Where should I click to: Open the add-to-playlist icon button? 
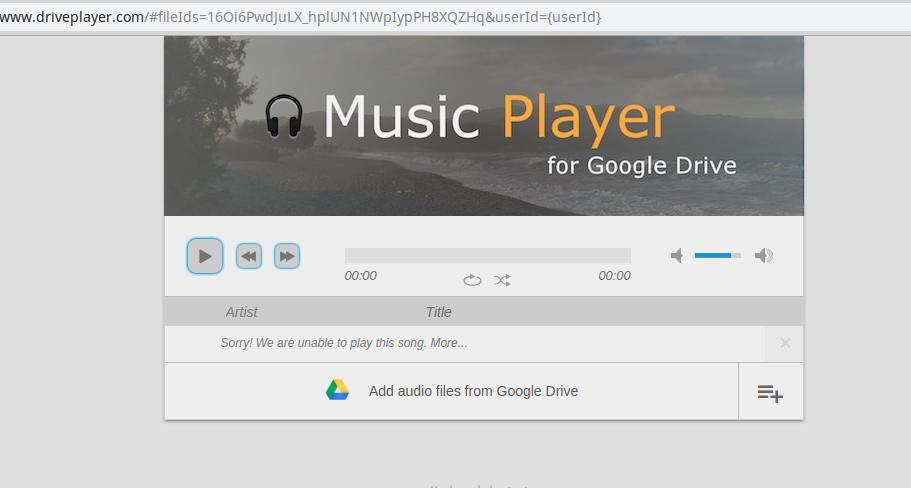770,393
